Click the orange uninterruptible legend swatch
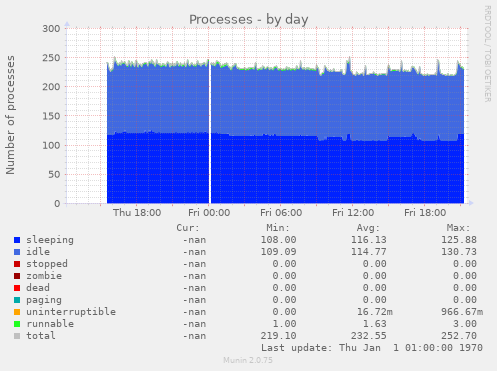 (17, 312)
